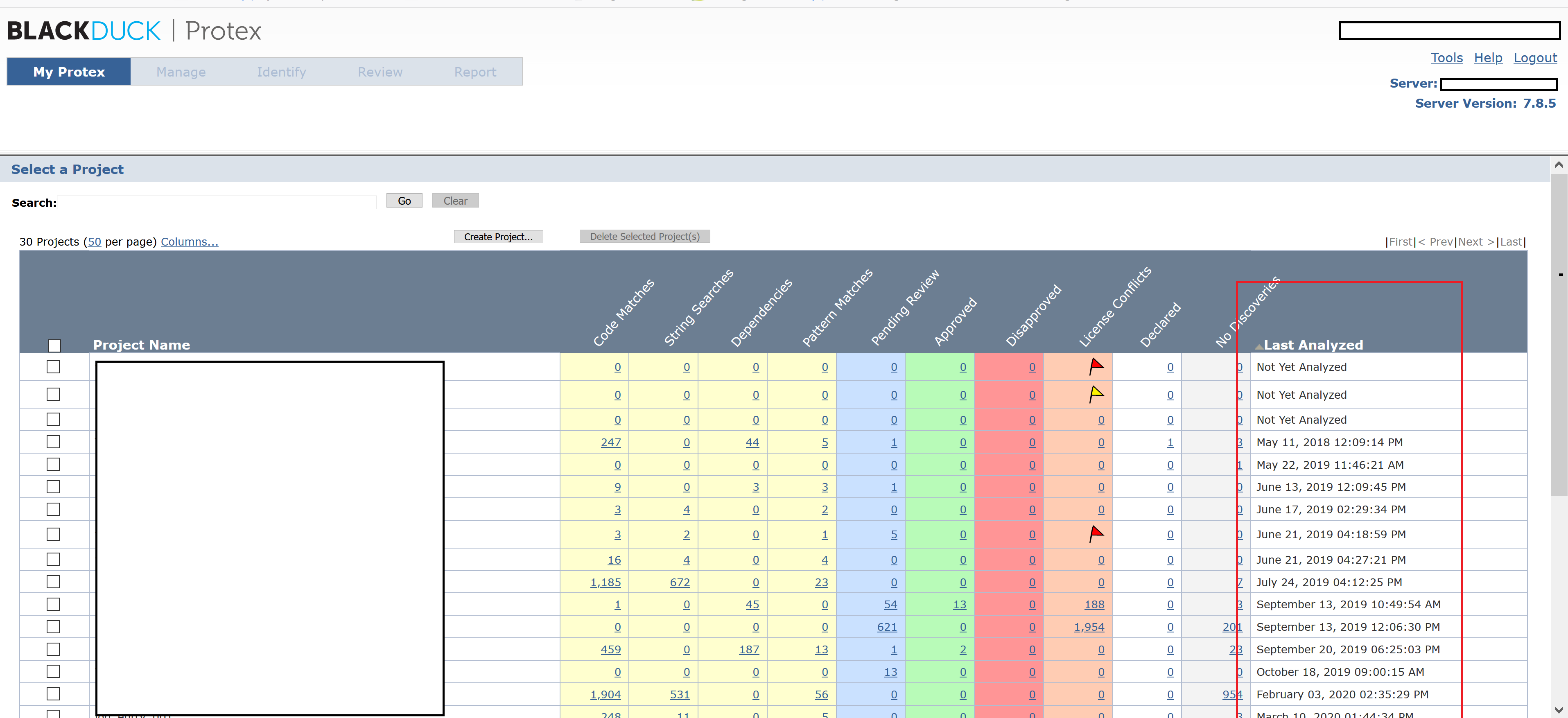The width and height of the screenshot is (1568, 718).
Task: Click inside the project search field
Action: tap(216, 202)
